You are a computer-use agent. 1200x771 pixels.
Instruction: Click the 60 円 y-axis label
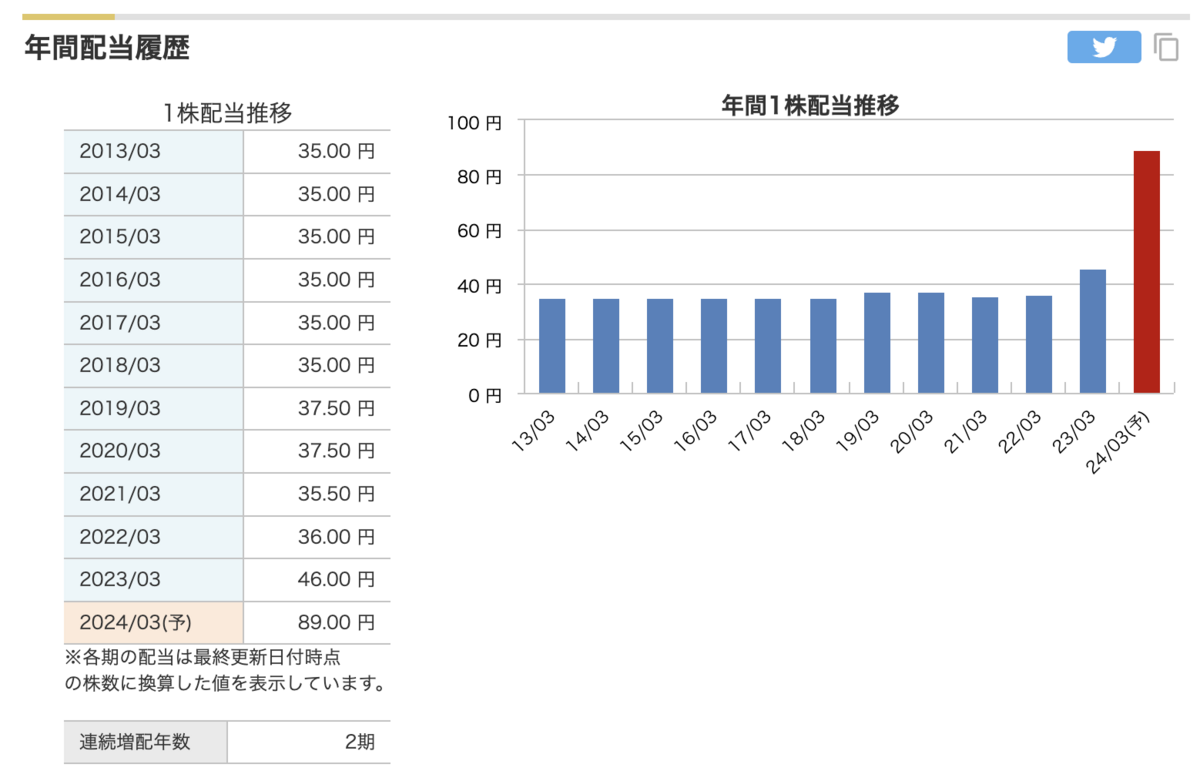click(x=481, y=231)
